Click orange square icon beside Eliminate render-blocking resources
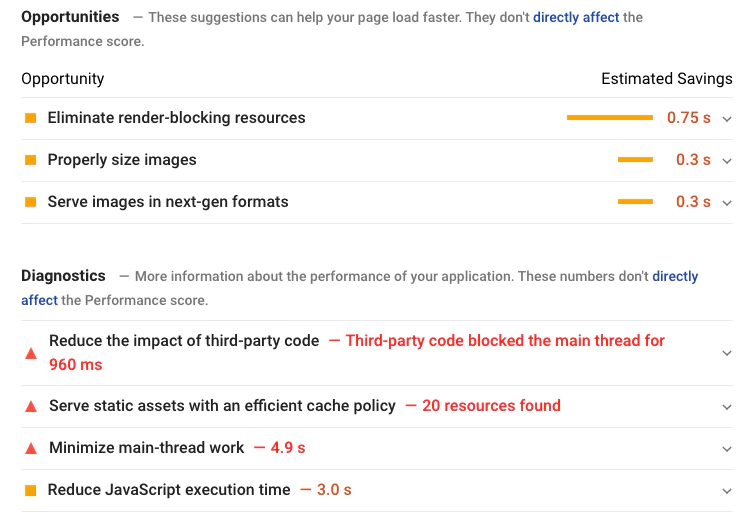This screenshot has height=520, width=749. pos(30,118)
